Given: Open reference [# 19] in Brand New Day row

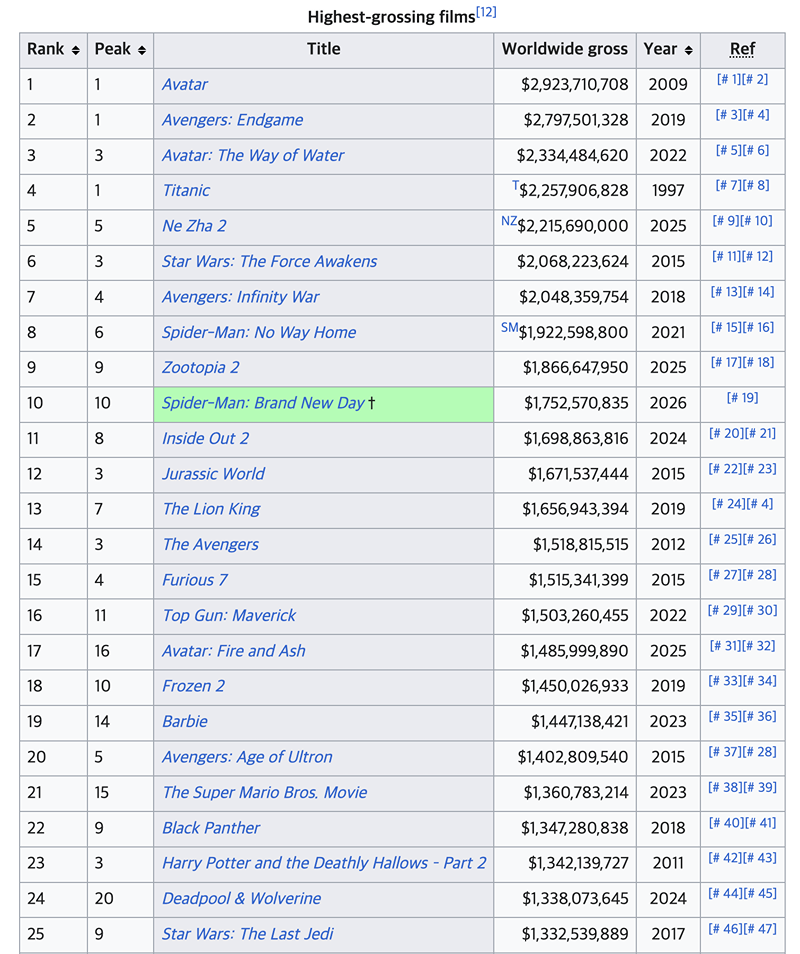Looking at the screenshot, I should (743, 397).
